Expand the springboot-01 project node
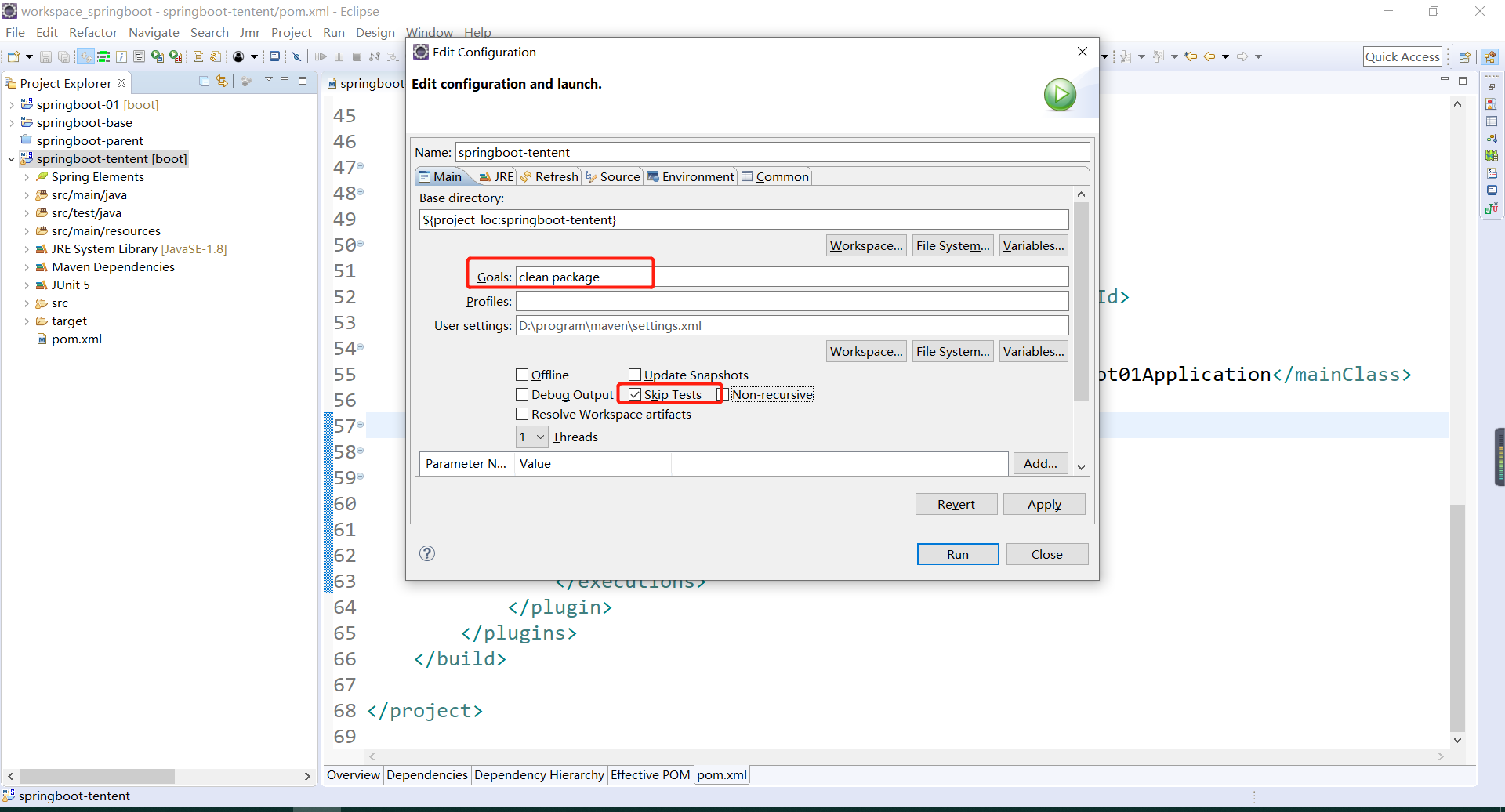Viewport: 1505px width, 812px height. pyautogui.click(x=12, y=105)
